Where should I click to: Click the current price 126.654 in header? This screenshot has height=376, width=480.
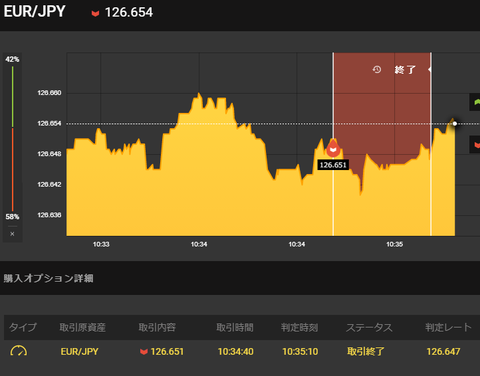[129, 13]
